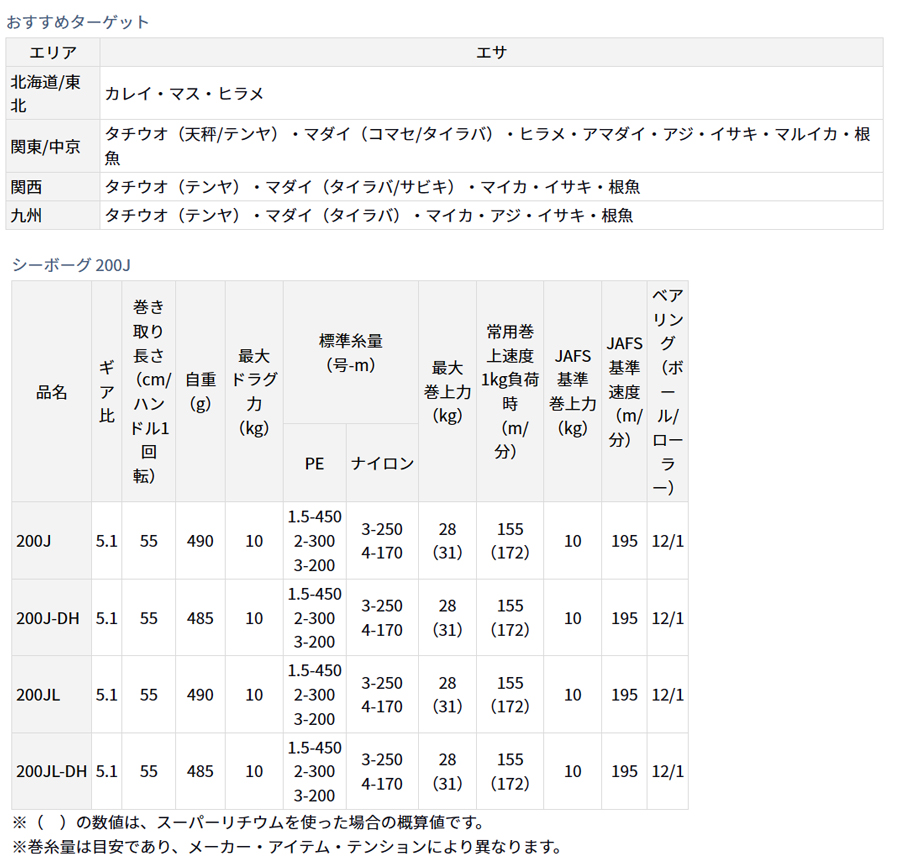Click 12/1 bearing value in 200JL-DH row
The image size is (900, 859).
click(x=668, y=771)
